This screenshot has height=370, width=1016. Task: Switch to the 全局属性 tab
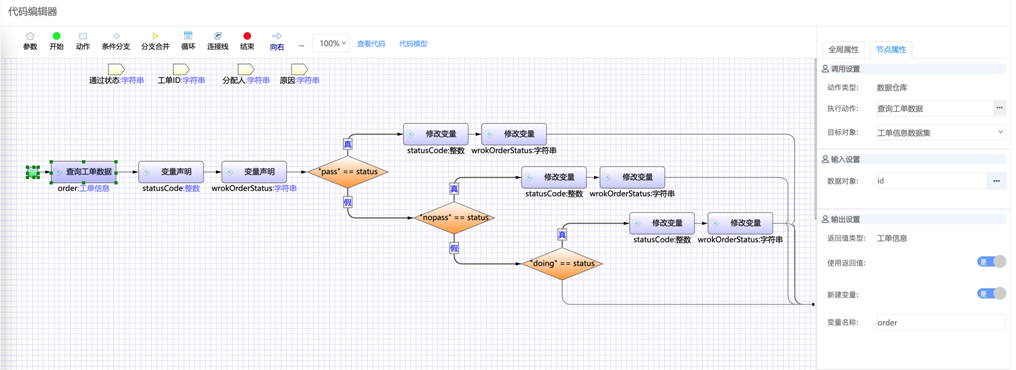[x=843, y=49]
